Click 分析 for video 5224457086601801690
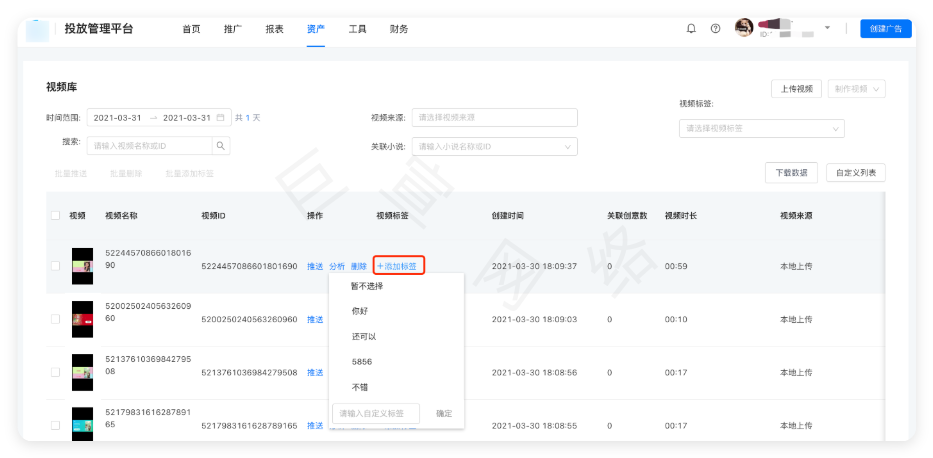This screenshot has width=933, height=458. (x=337, y=266)
